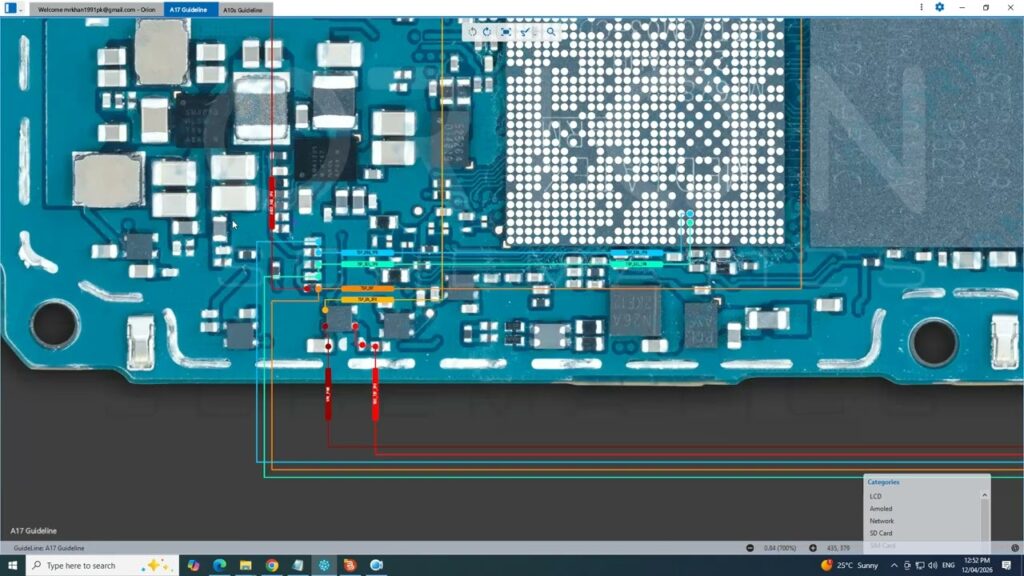The height and width of the screenshot is (576, 1024).
Task: Open the settings gear in title bar
Action: (939, 7)
